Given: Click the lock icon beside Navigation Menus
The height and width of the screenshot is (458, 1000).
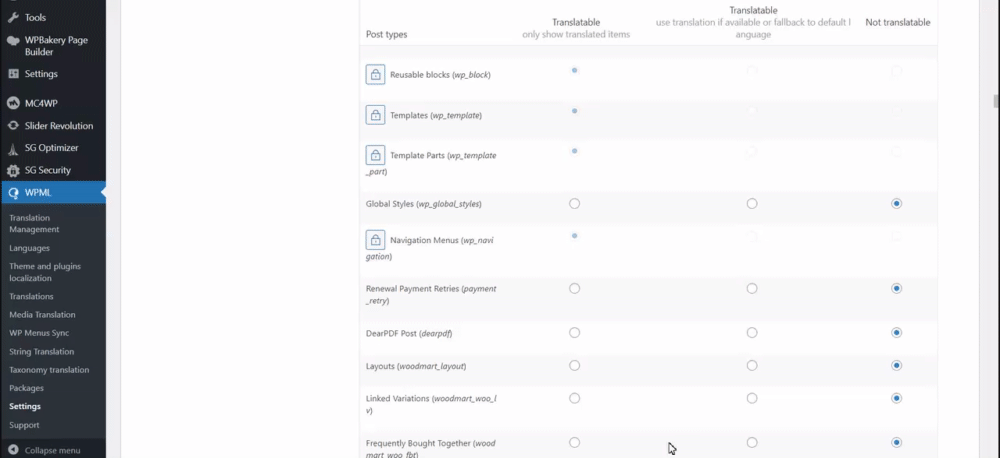Looking at the screenshot, I should pyautogui.click(x=375, y=240).
